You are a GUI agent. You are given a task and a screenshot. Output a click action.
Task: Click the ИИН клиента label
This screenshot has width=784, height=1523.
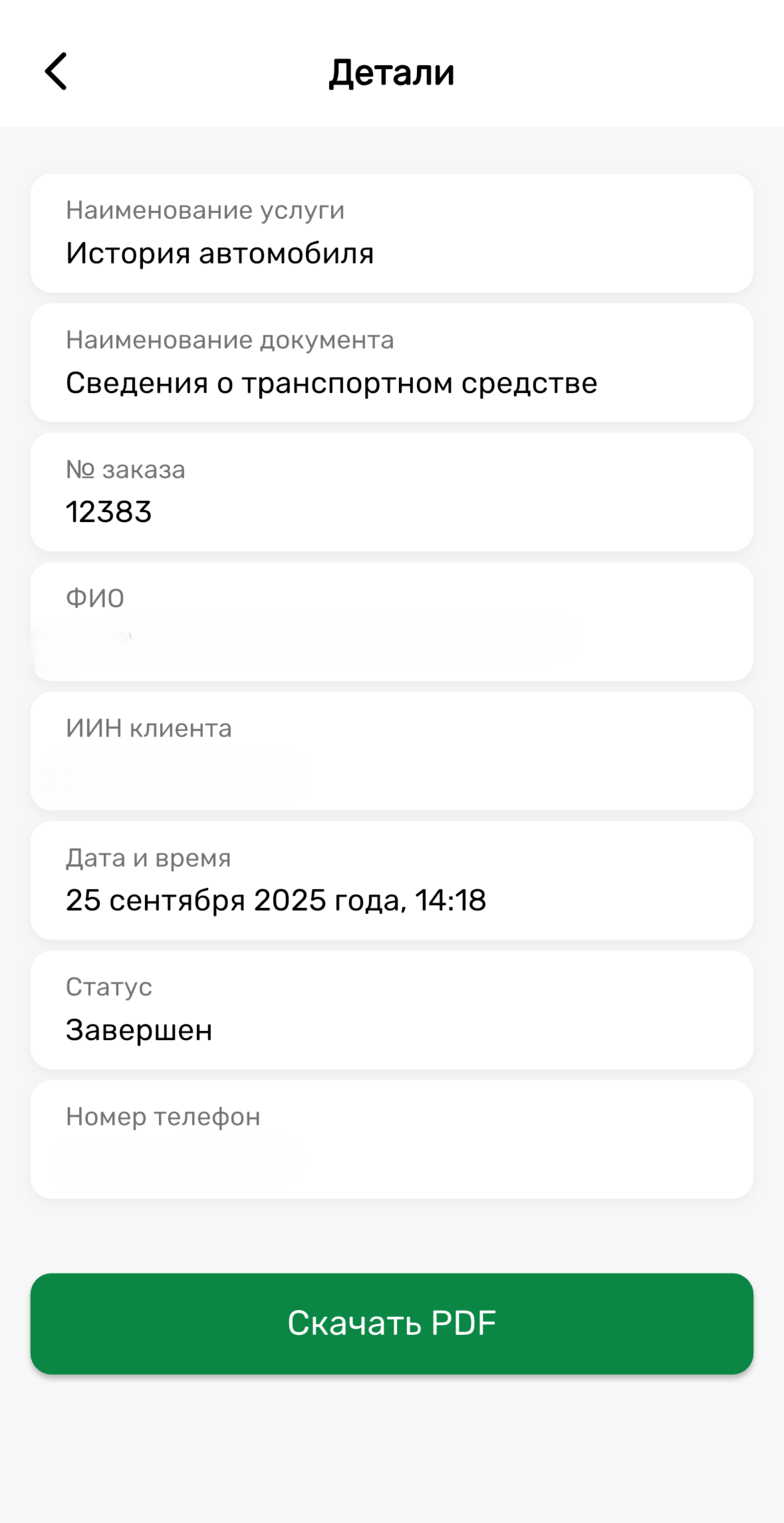(x=148, y=728)
